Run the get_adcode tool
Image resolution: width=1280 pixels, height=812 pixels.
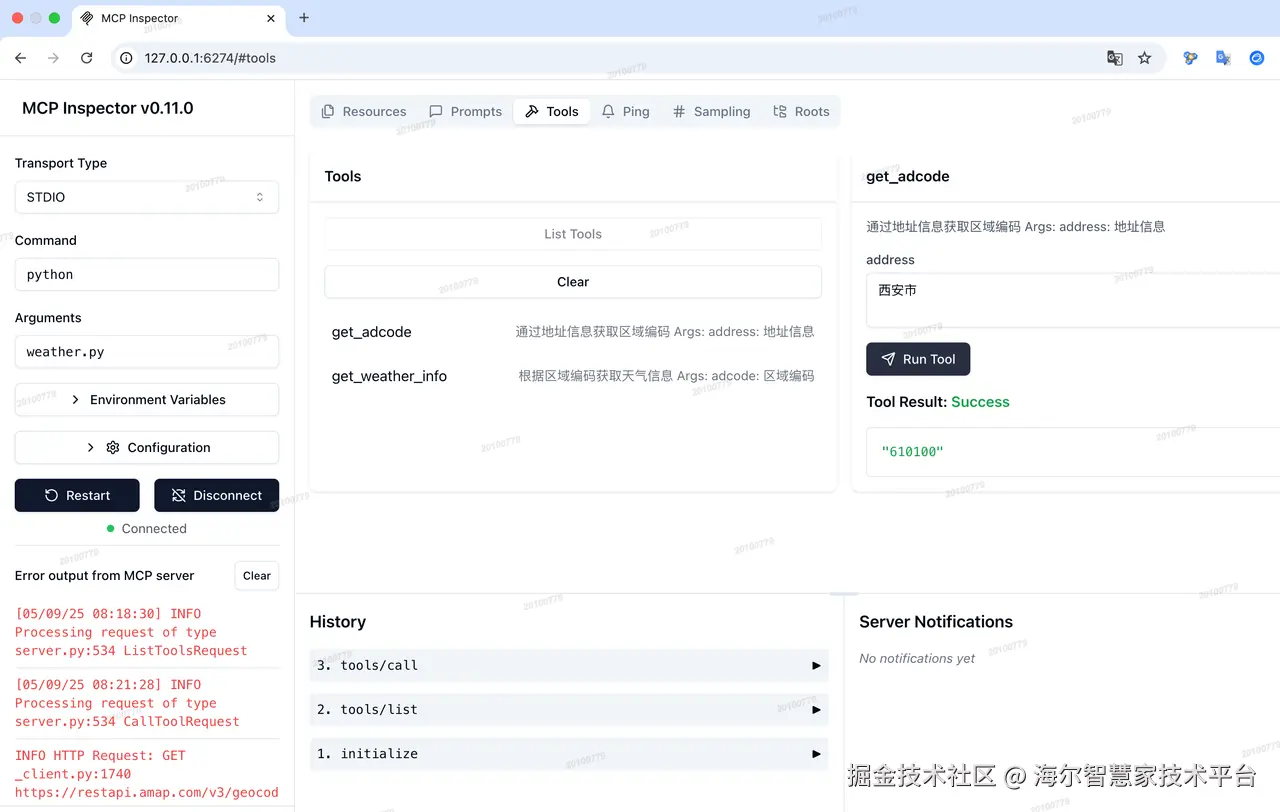point(918,359)
